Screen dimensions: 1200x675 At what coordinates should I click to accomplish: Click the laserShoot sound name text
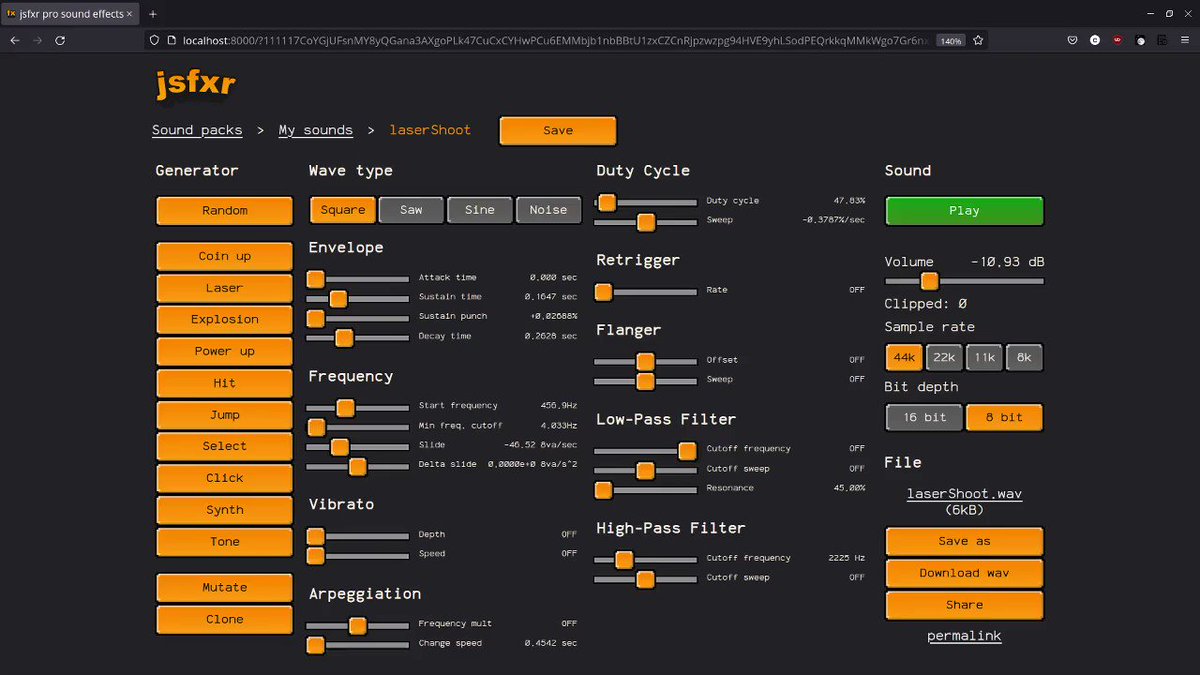click(430, 130)
